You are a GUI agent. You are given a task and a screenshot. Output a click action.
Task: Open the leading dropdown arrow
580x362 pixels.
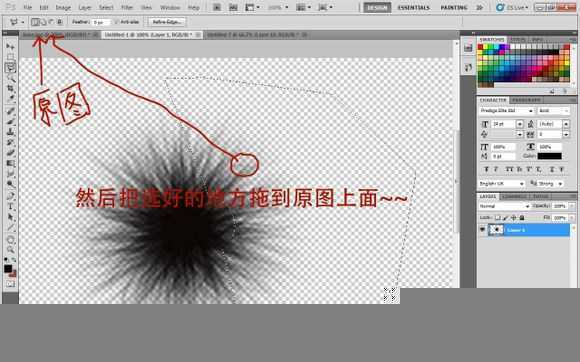point(566,124)
